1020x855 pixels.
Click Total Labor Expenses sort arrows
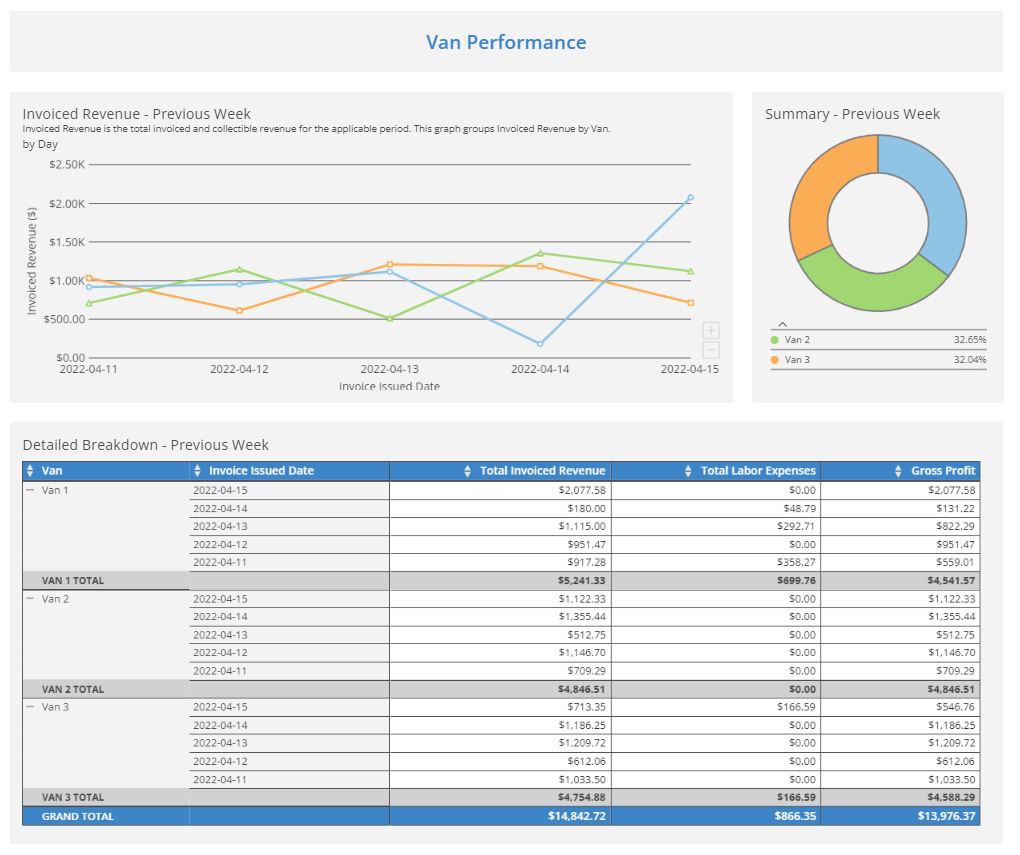click(688, 471)
